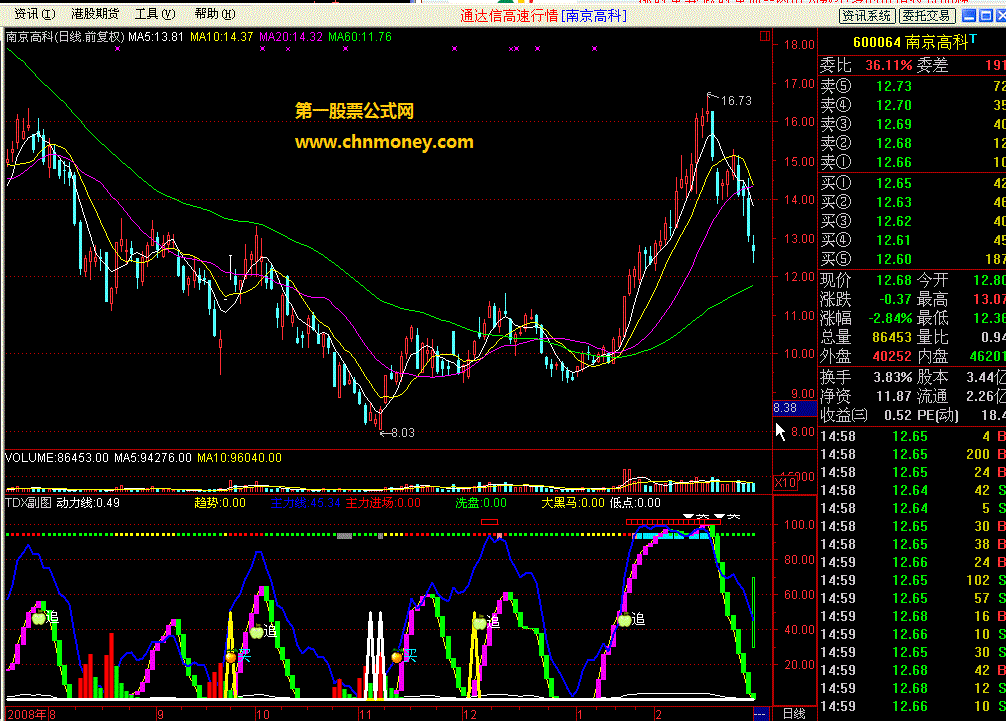Click the 16.73 high price annotation

(x=736, y=101)
